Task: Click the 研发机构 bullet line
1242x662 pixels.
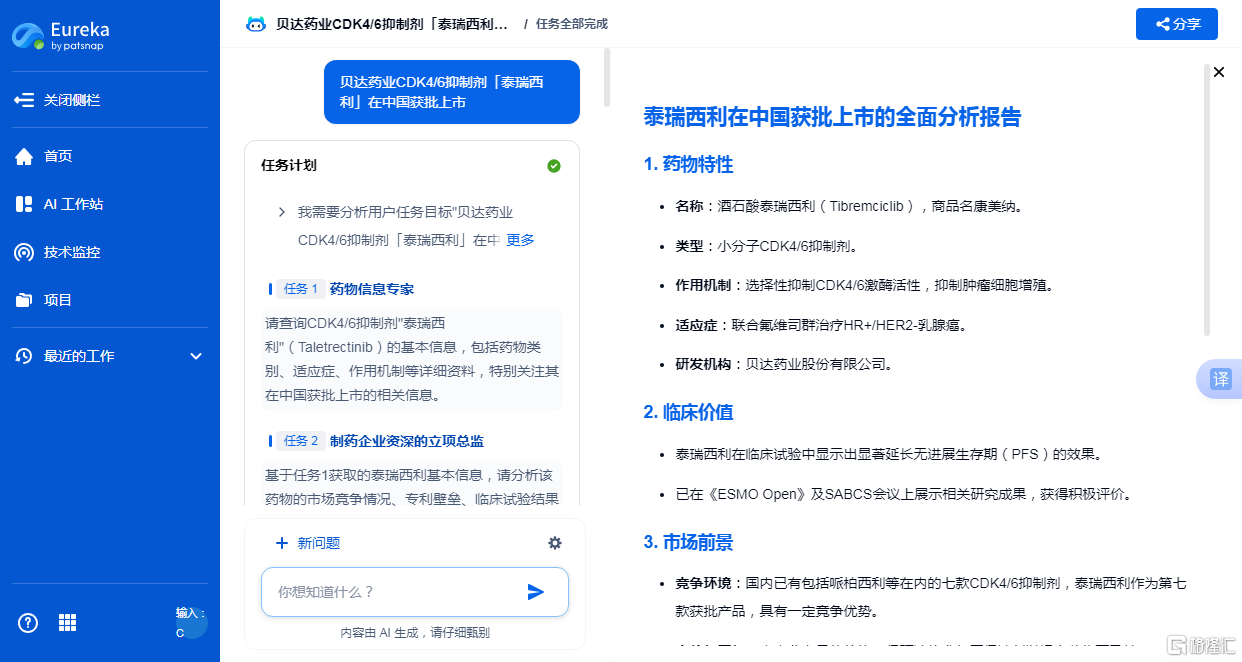Action: (x=784, y=364)
